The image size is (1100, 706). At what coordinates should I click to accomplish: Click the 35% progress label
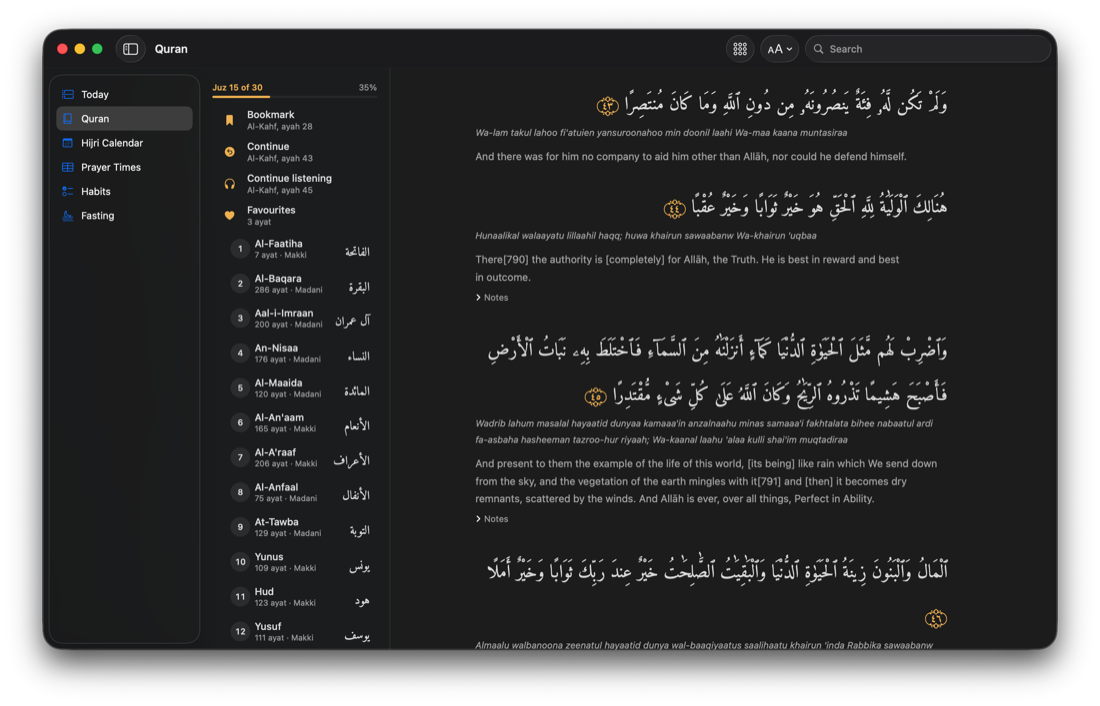pyautogui.click(x=368, y=88)
